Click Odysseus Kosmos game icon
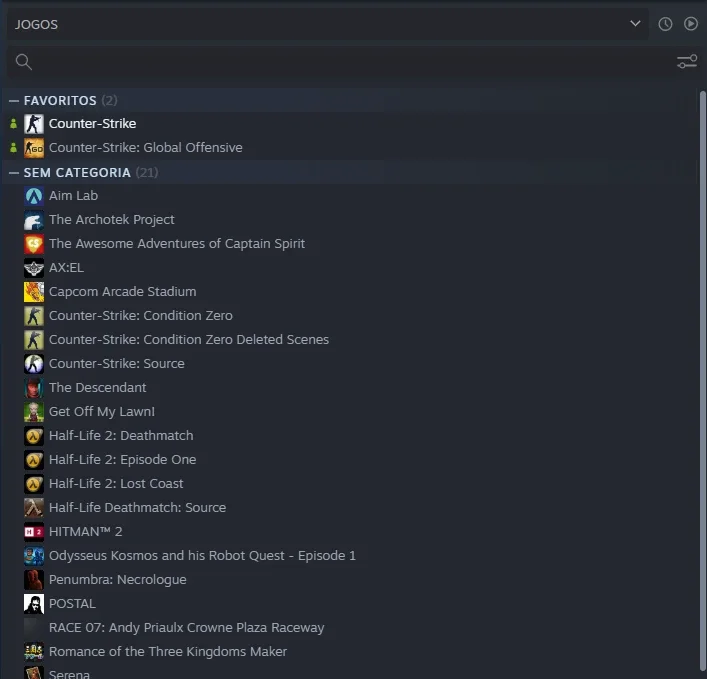The image size is (707, 679). point(34,556)
